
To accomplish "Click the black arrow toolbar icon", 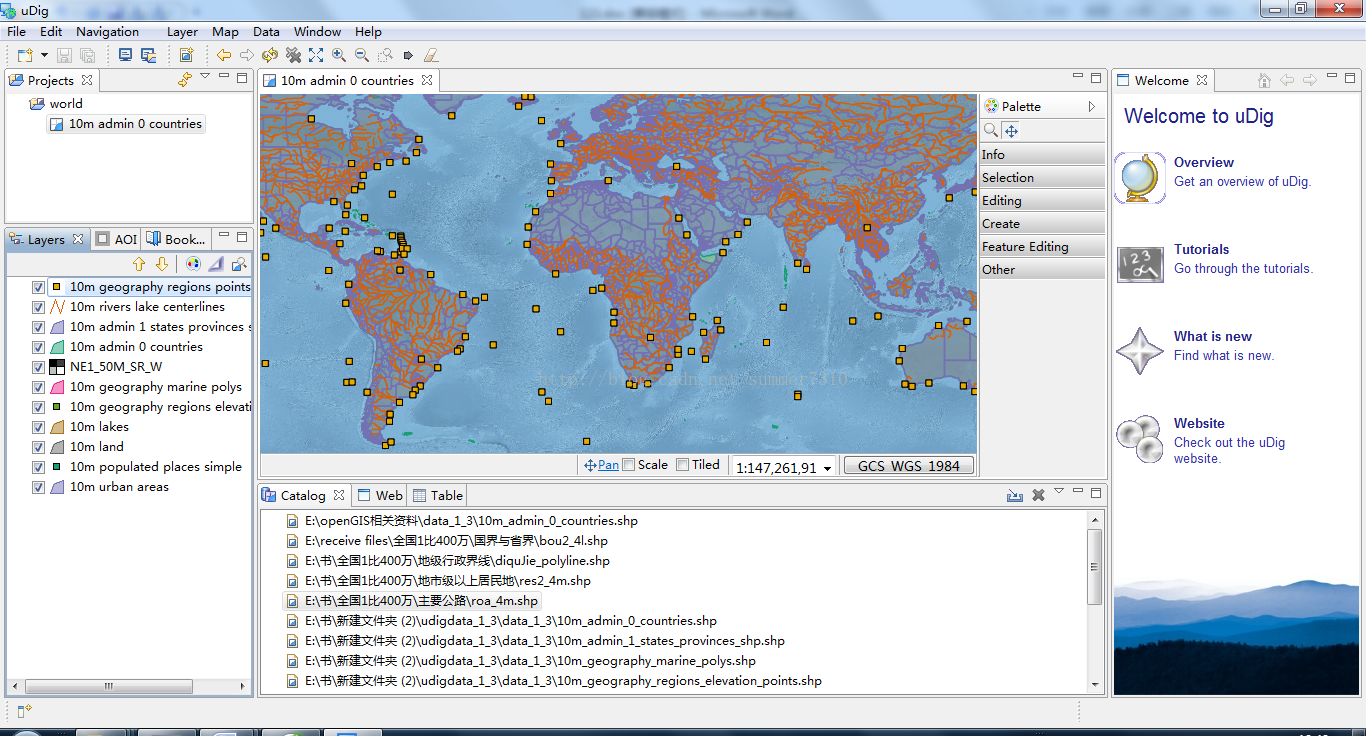I will (x=408, y=56).
